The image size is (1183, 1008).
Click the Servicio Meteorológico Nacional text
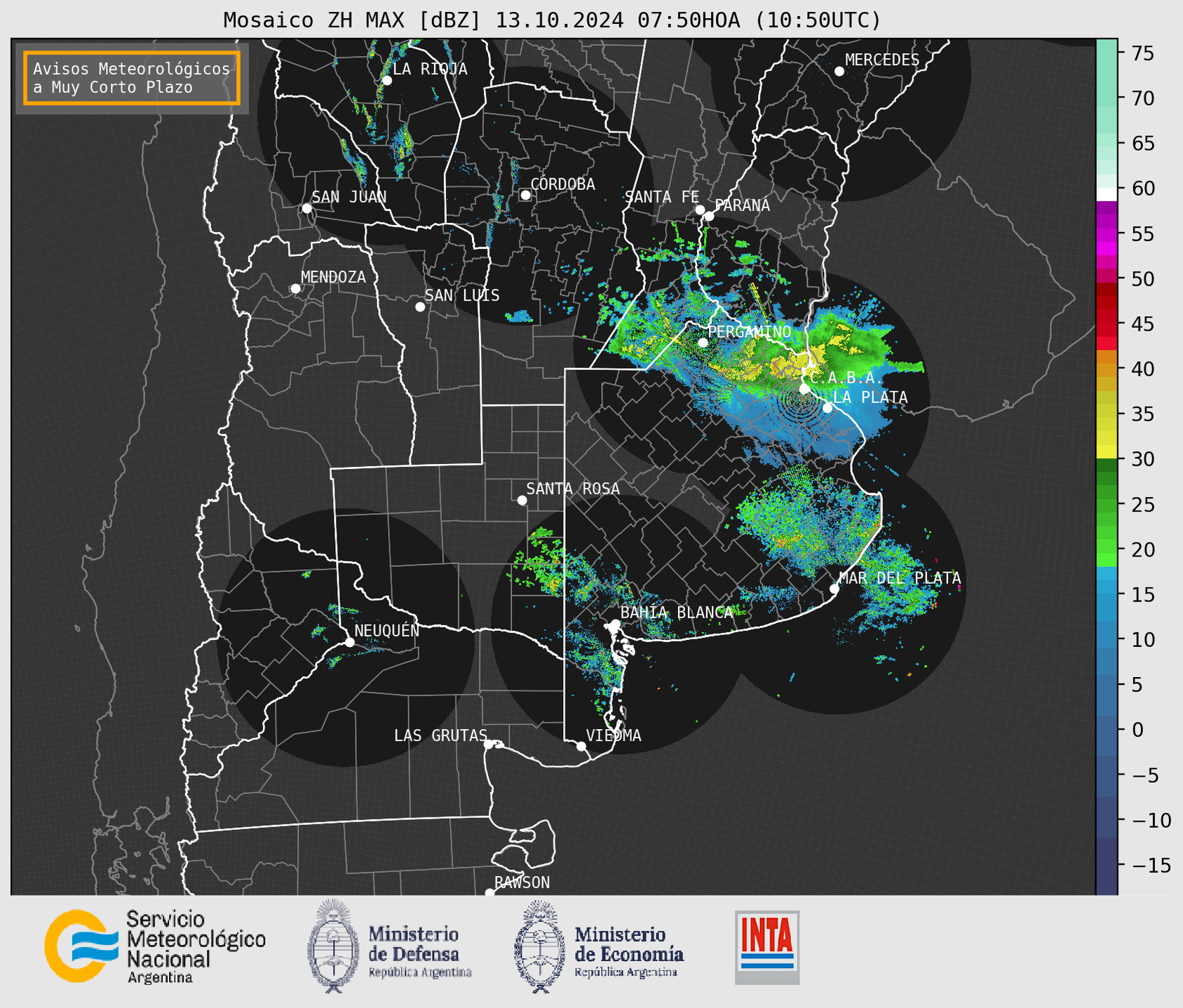coord(196,946)
